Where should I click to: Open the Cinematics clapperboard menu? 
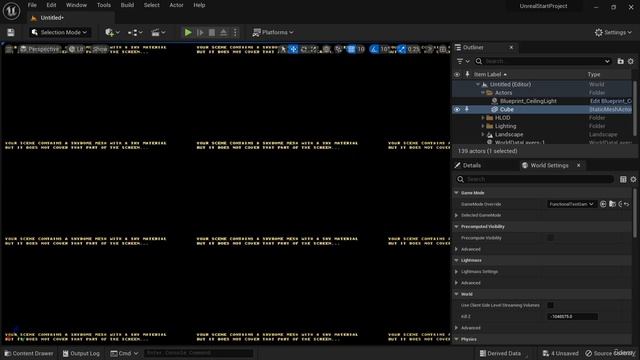(x=158, y=32)
